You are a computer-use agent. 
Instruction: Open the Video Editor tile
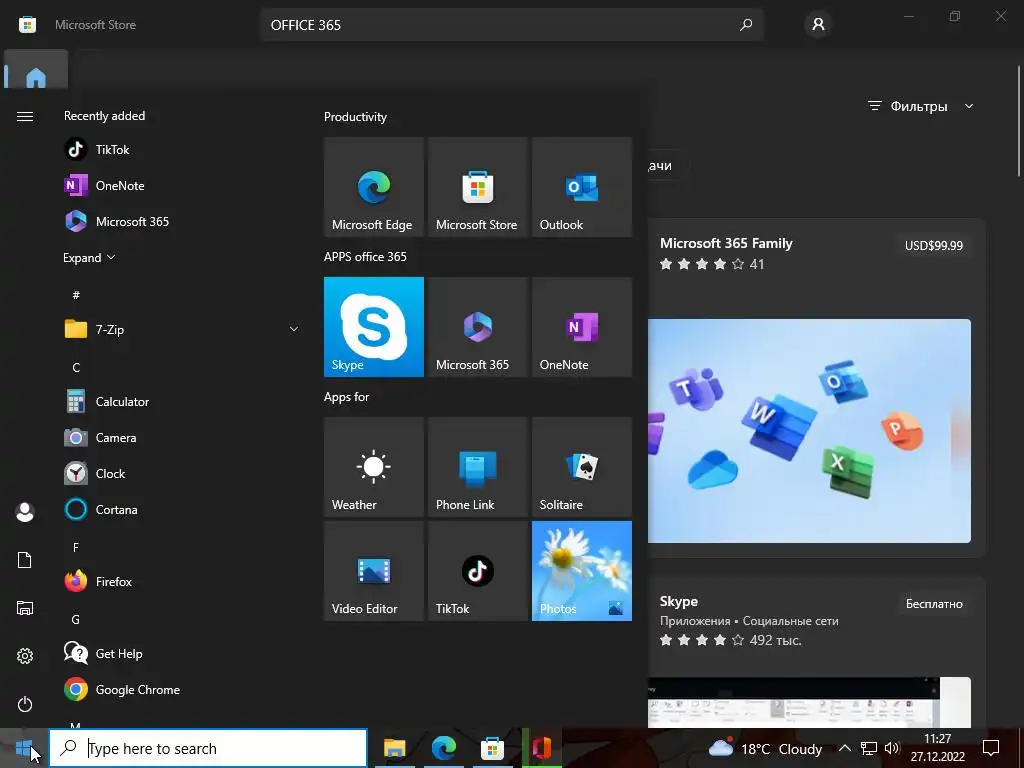click(x=374, y=571)
